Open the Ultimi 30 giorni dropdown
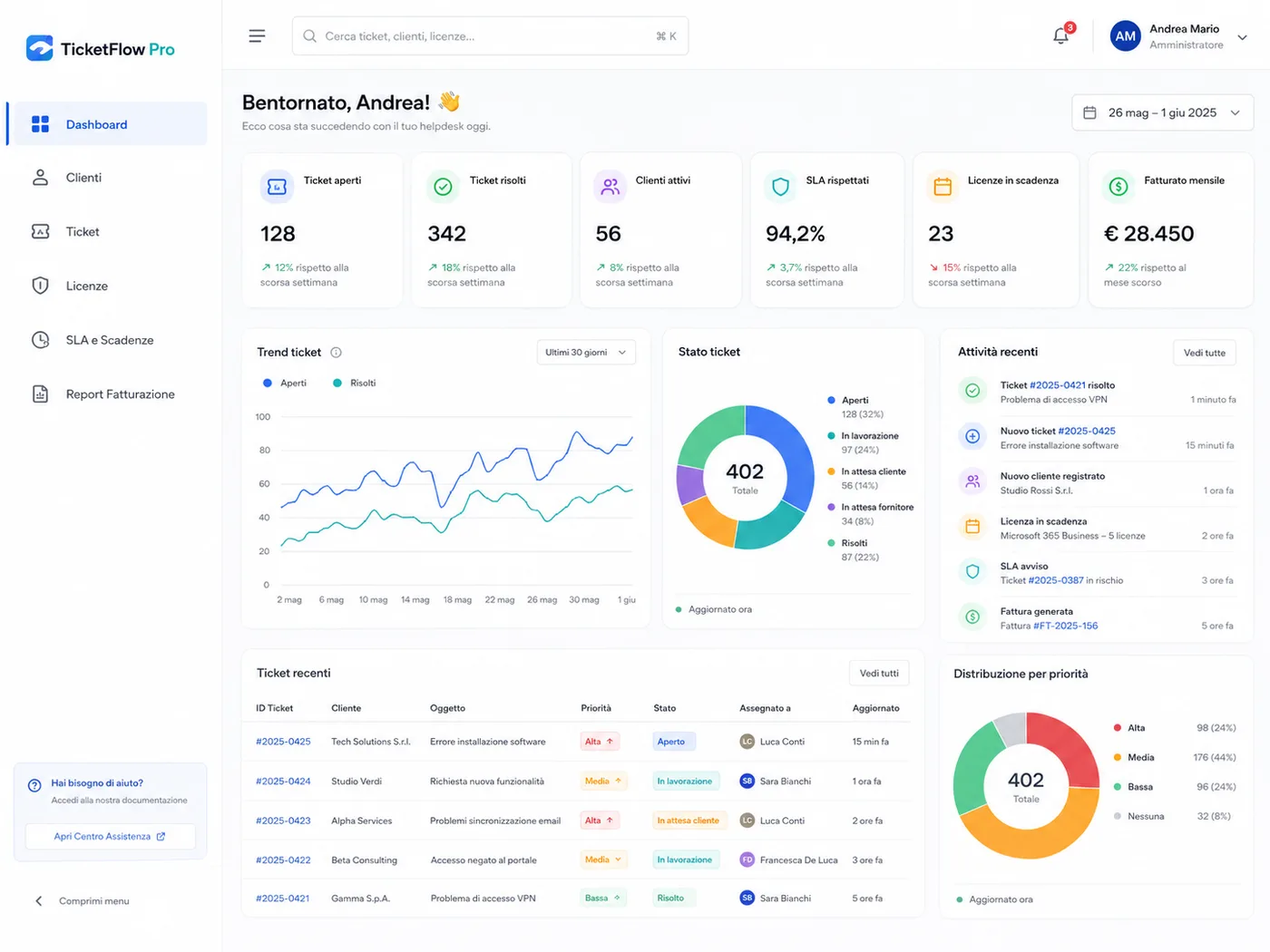1270x952 pixels. pyautogui.click(x=586, y=352)
